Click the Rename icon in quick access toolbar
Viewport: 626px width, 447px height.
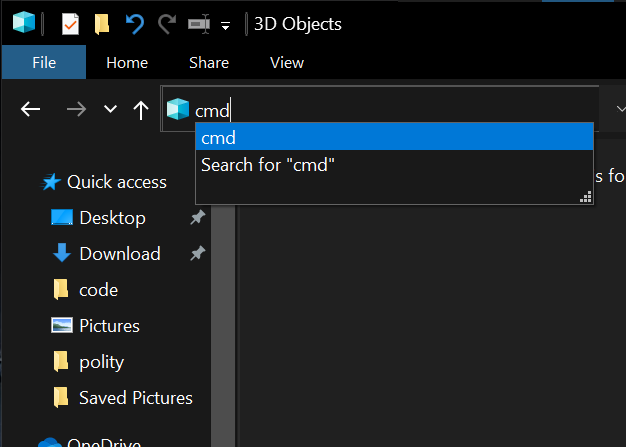tap(199, 23)
